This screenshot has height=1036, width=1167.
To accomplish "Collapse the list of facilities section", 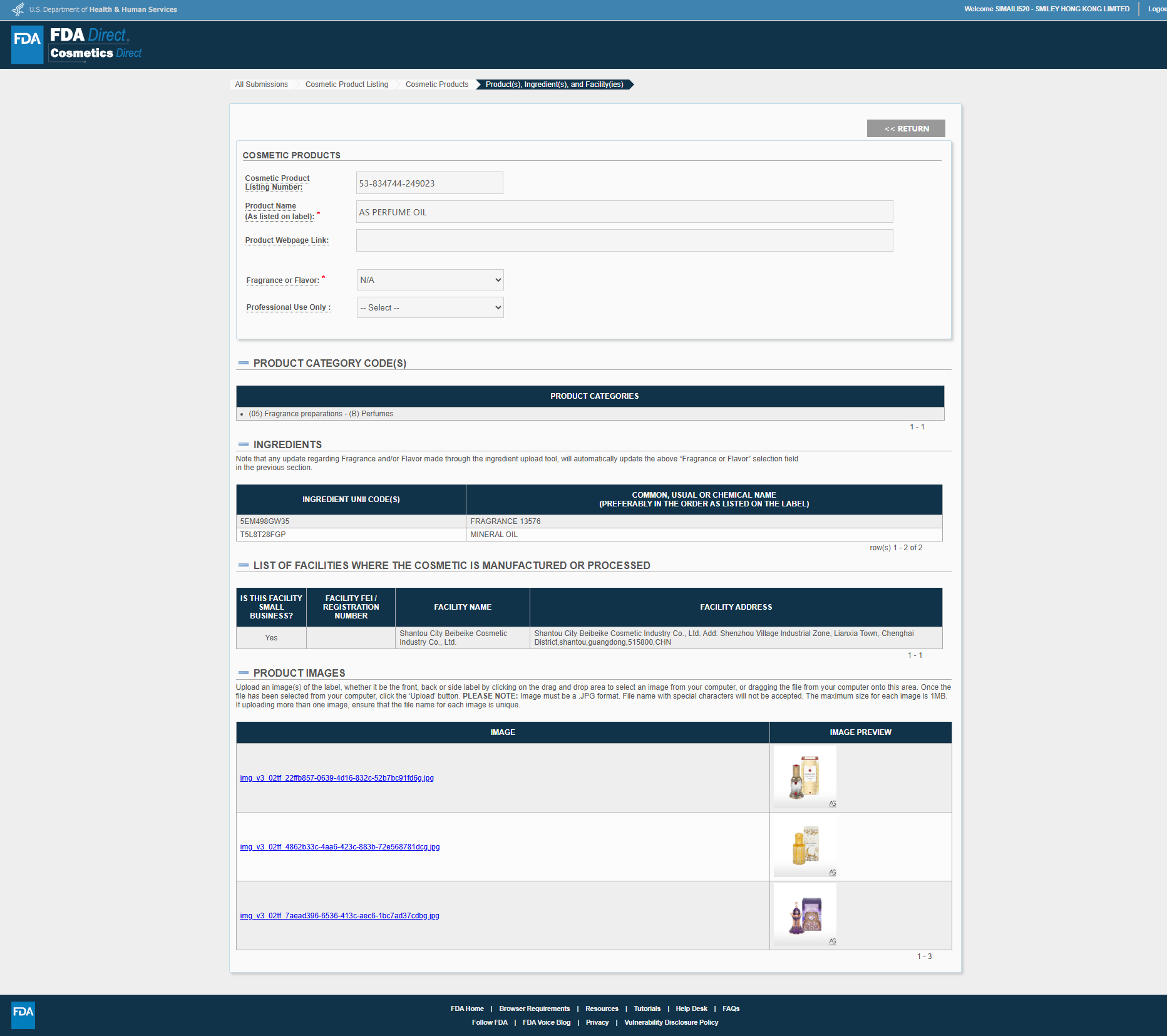I will point(244,565).
